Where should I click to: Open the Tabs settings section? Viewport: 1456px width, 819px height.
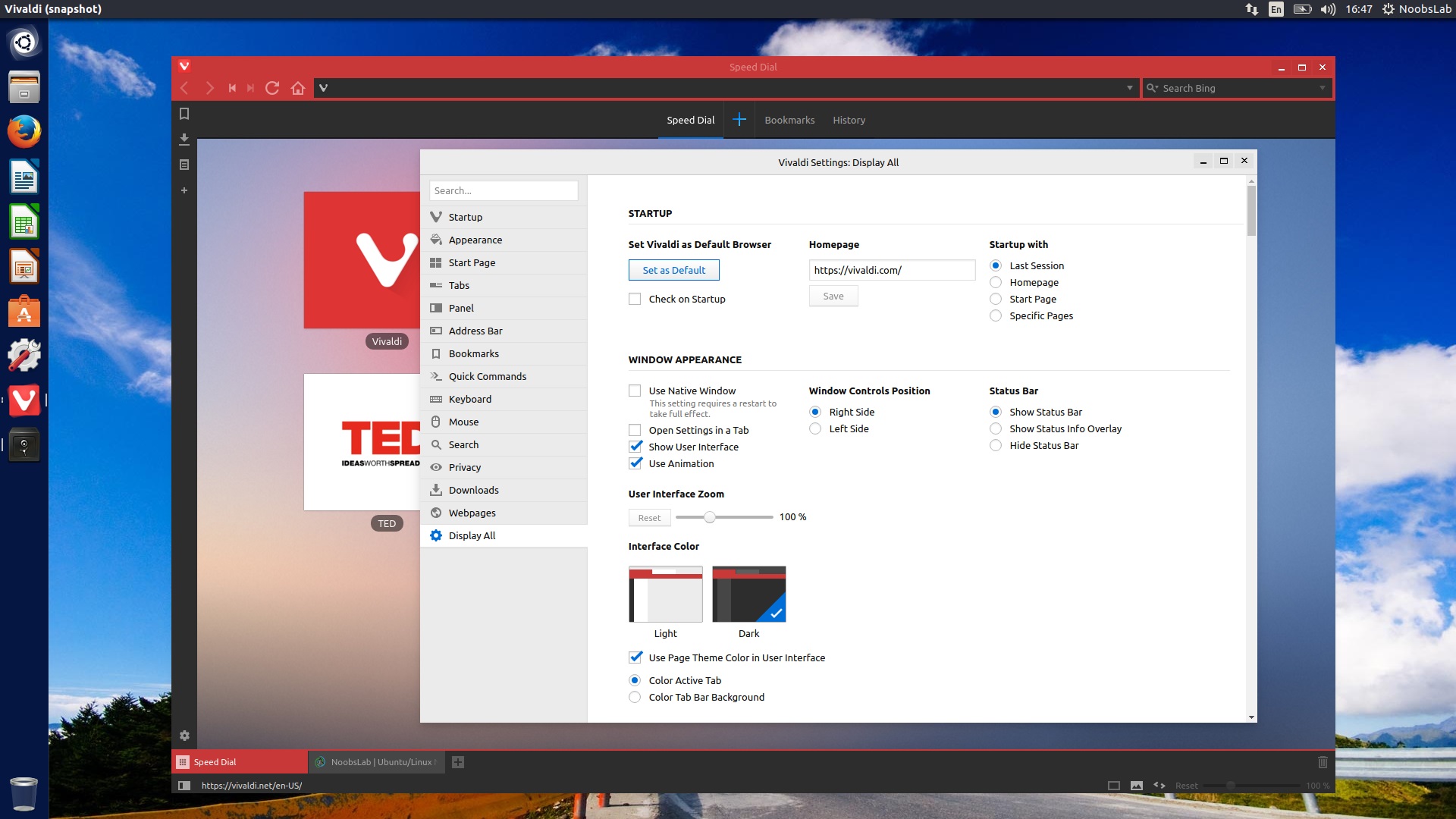click(x=504, y=285)
